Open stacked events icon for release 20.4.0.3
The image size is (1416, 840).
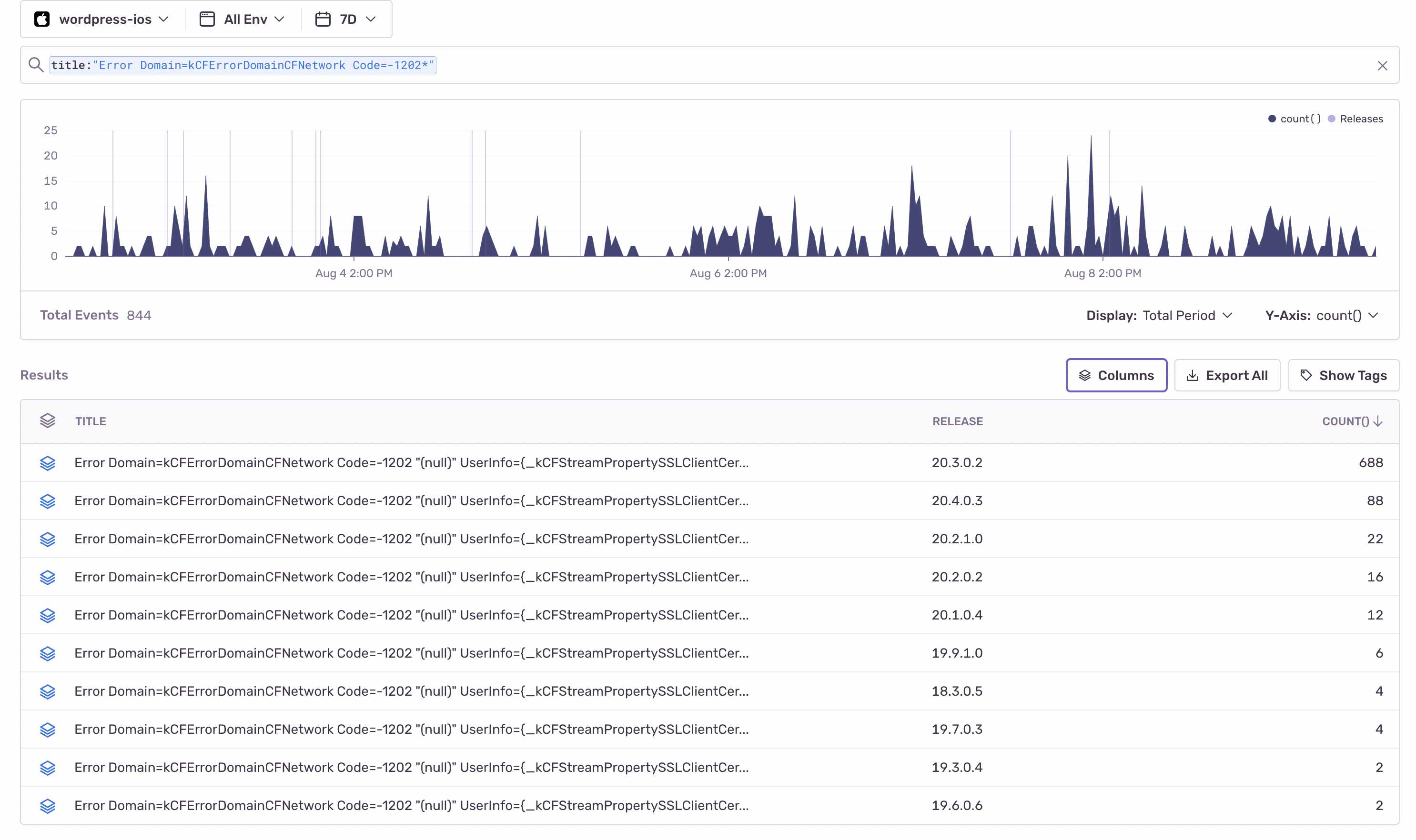[48, 501]
